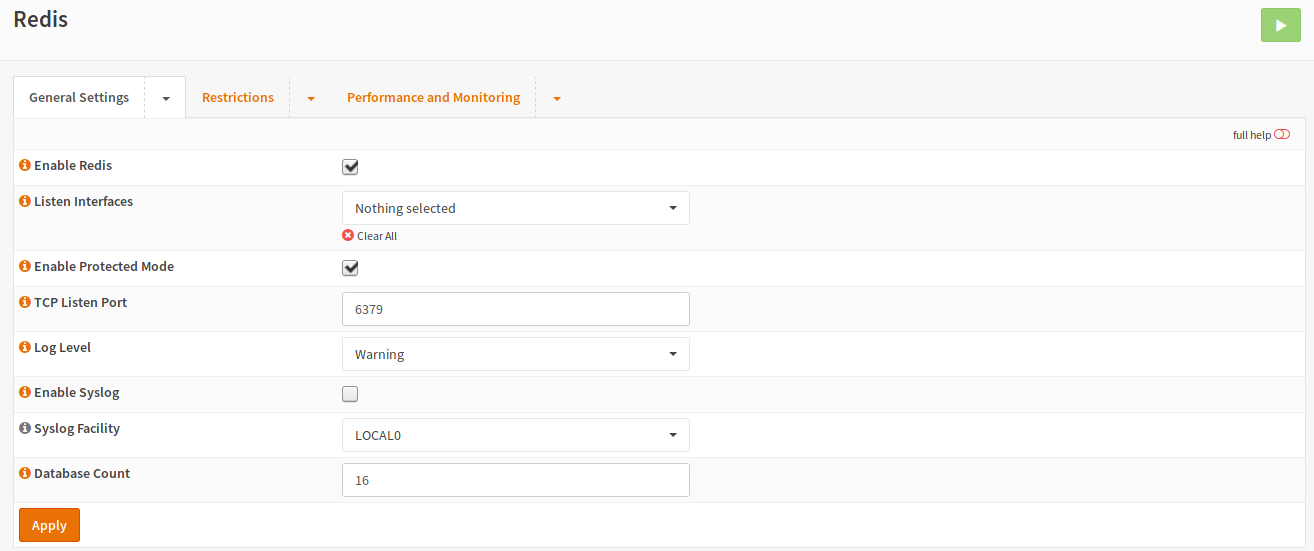The width and height of the screenshot is (1314, 551).
Task: Click the Enable Redis label text
Action: pyautogui.click(x=73, y=165)
